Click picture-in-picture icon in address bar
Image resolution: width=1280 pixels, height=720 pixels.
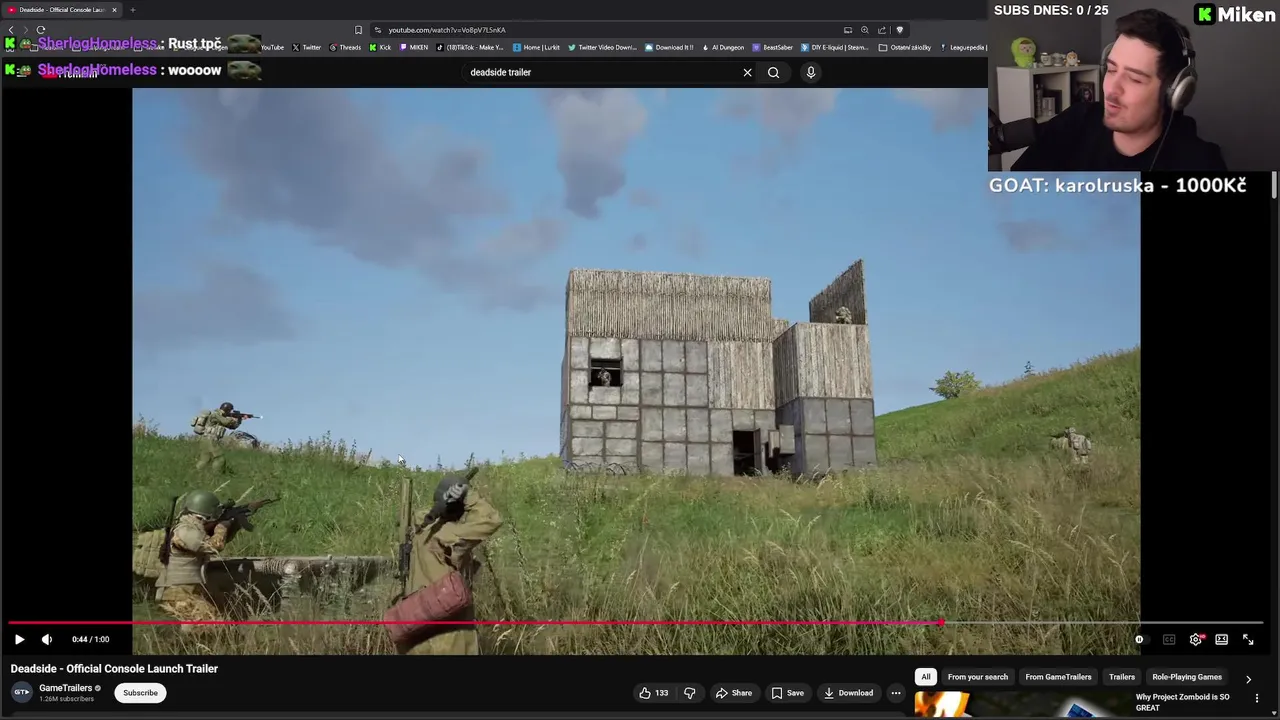point(848,30)
